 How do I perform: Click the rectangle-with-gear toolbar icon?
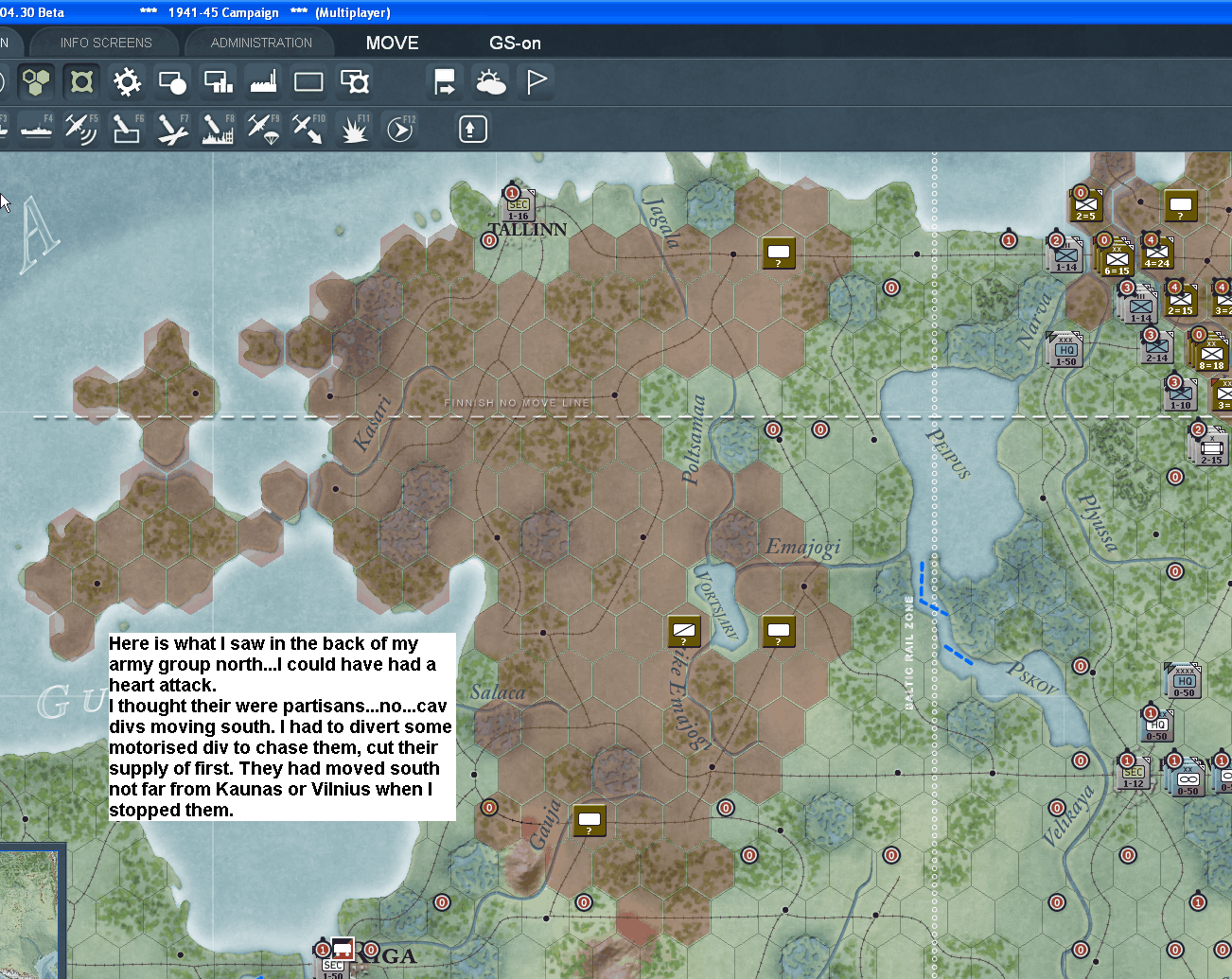coord(355,82)
